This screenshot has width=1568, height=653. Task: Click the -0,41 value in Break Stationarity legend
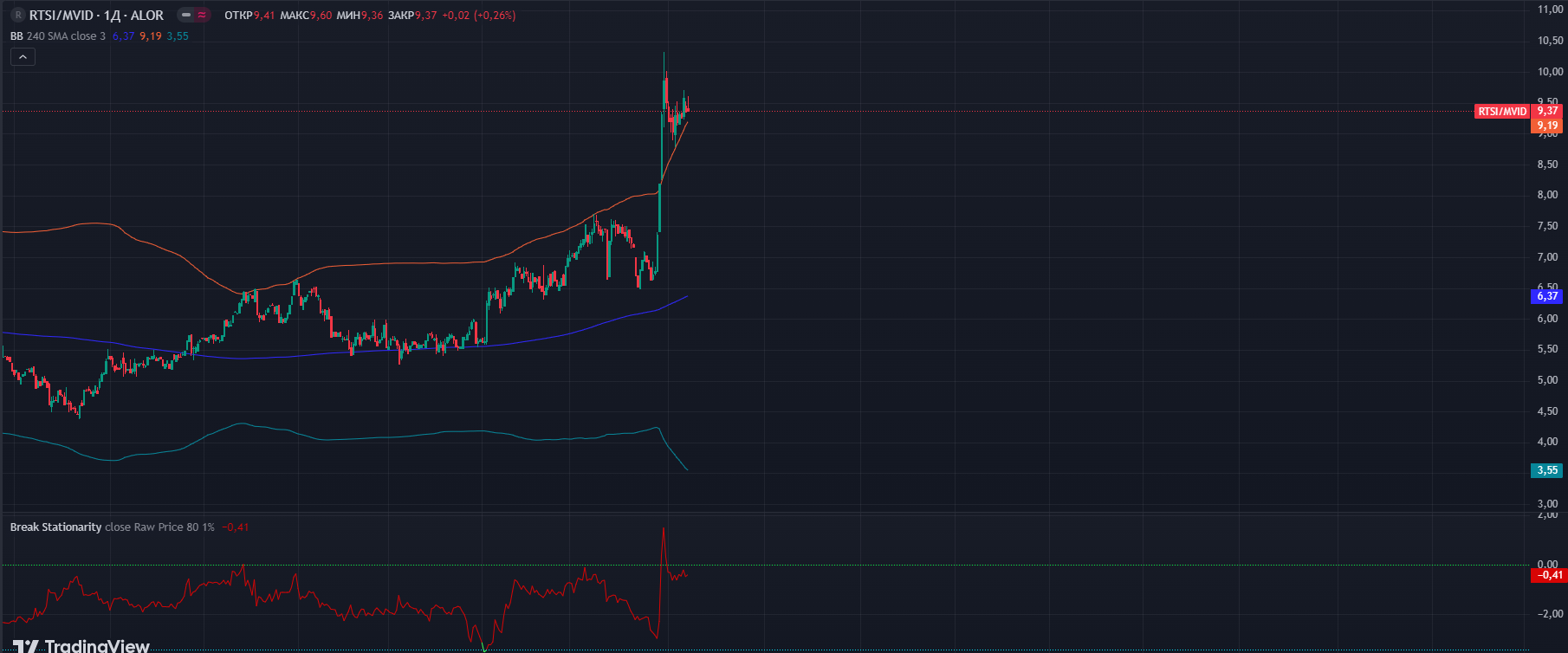click(x=236, y=527)
